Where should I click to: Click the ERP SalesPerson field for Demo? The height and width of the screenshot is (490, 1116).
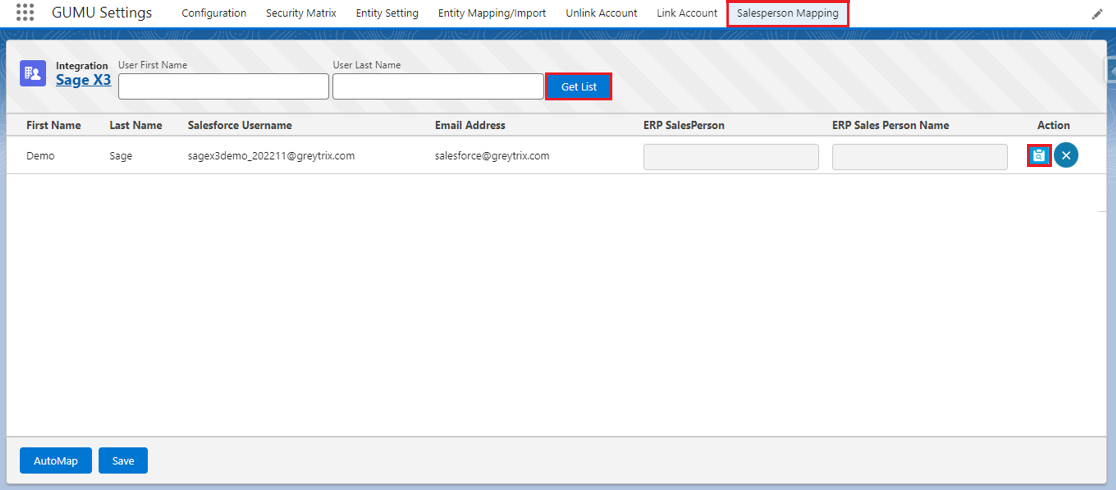730,157
